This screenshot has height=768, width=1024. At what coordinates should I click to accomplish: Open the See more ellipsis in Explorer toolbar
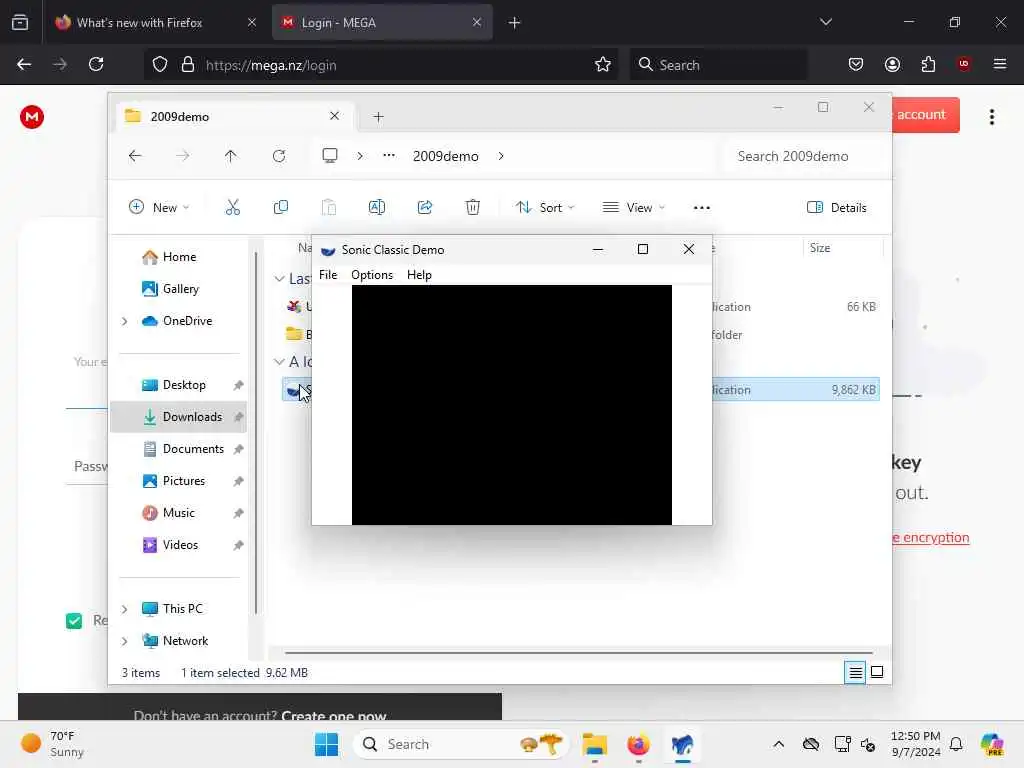[x=702, y=208]
